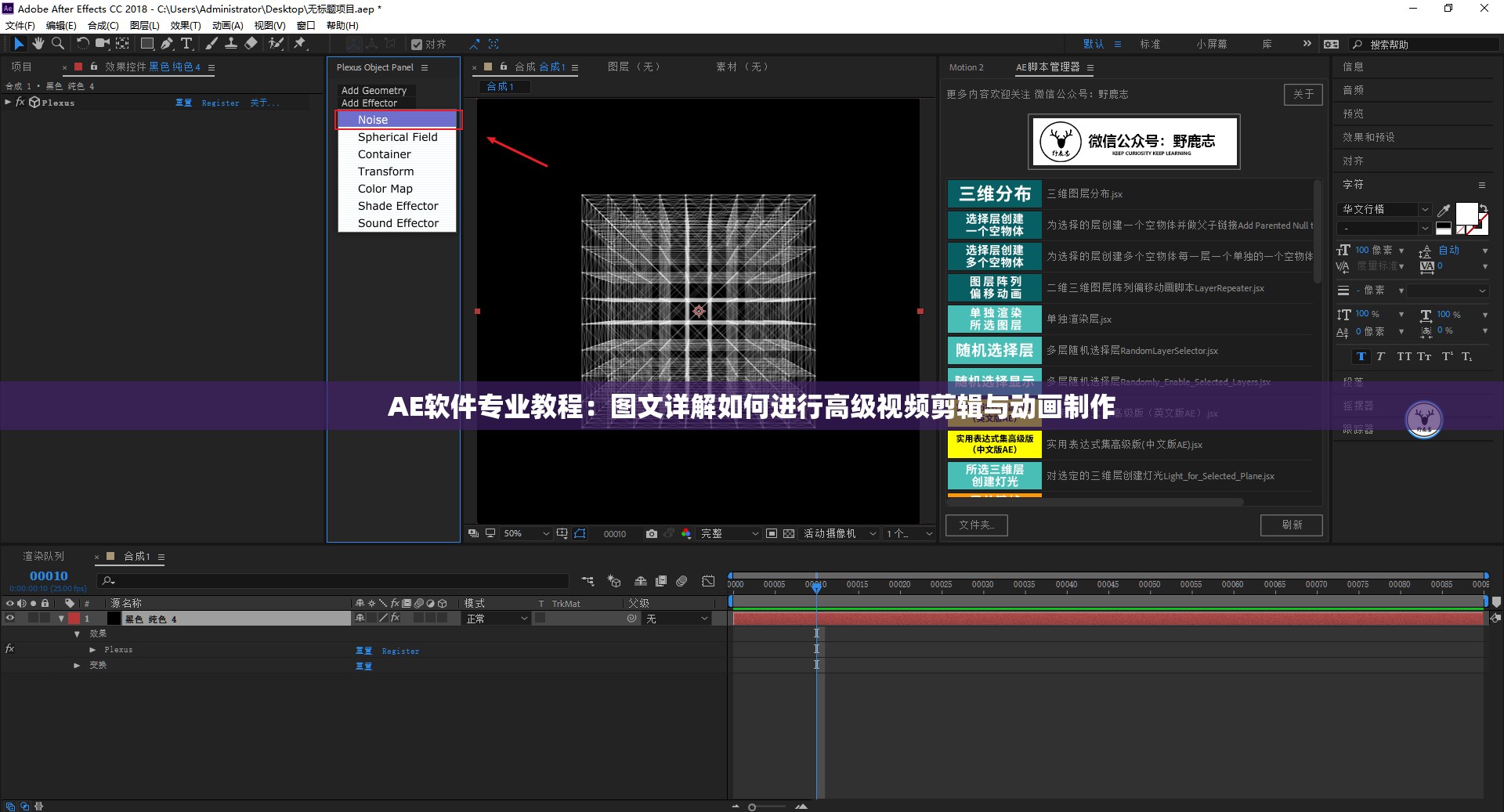Toggle the lock on 效果控件 panel
1504x812 pixels.
click(94, 67)
